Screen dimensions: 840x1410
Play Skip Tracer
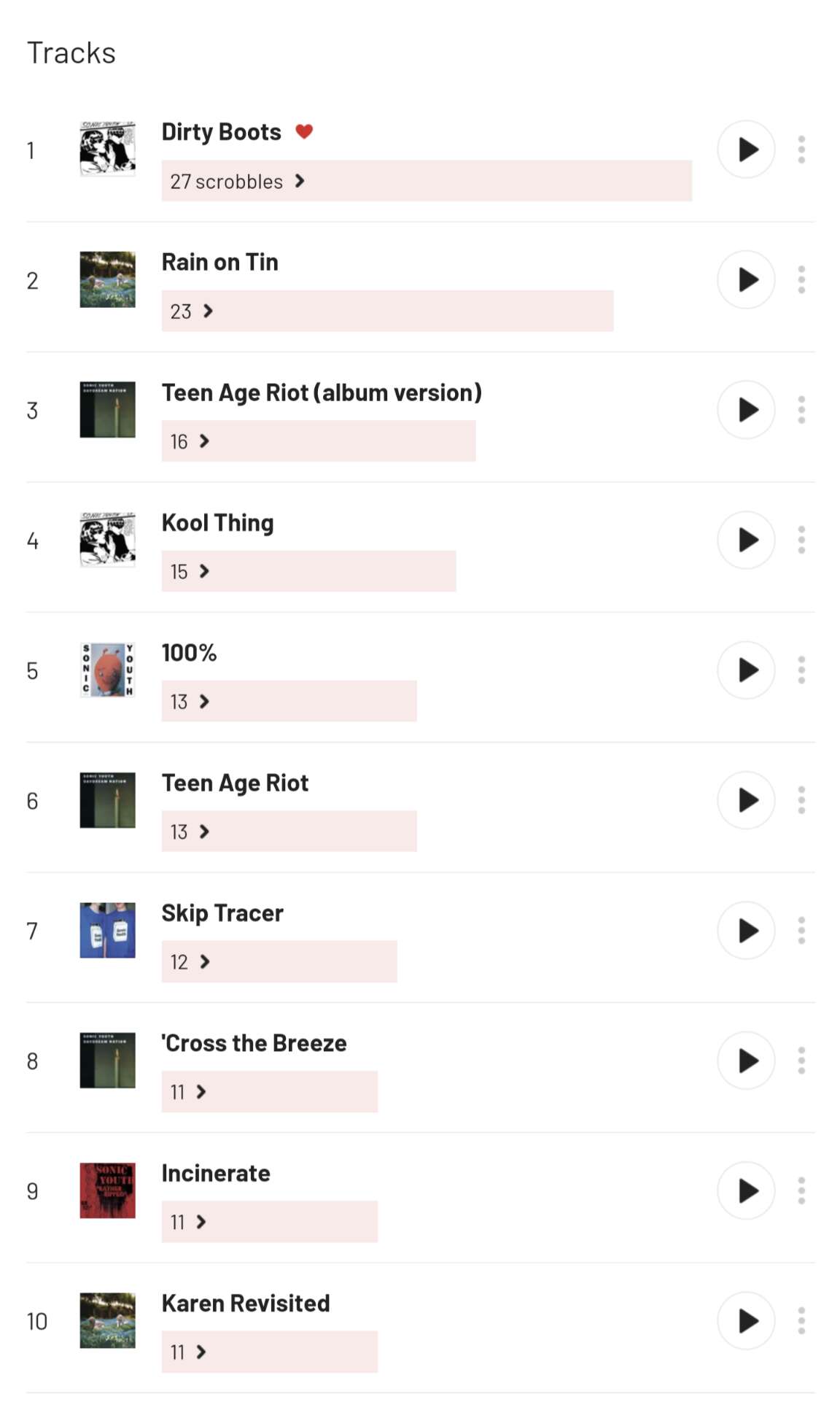point(746,930)
